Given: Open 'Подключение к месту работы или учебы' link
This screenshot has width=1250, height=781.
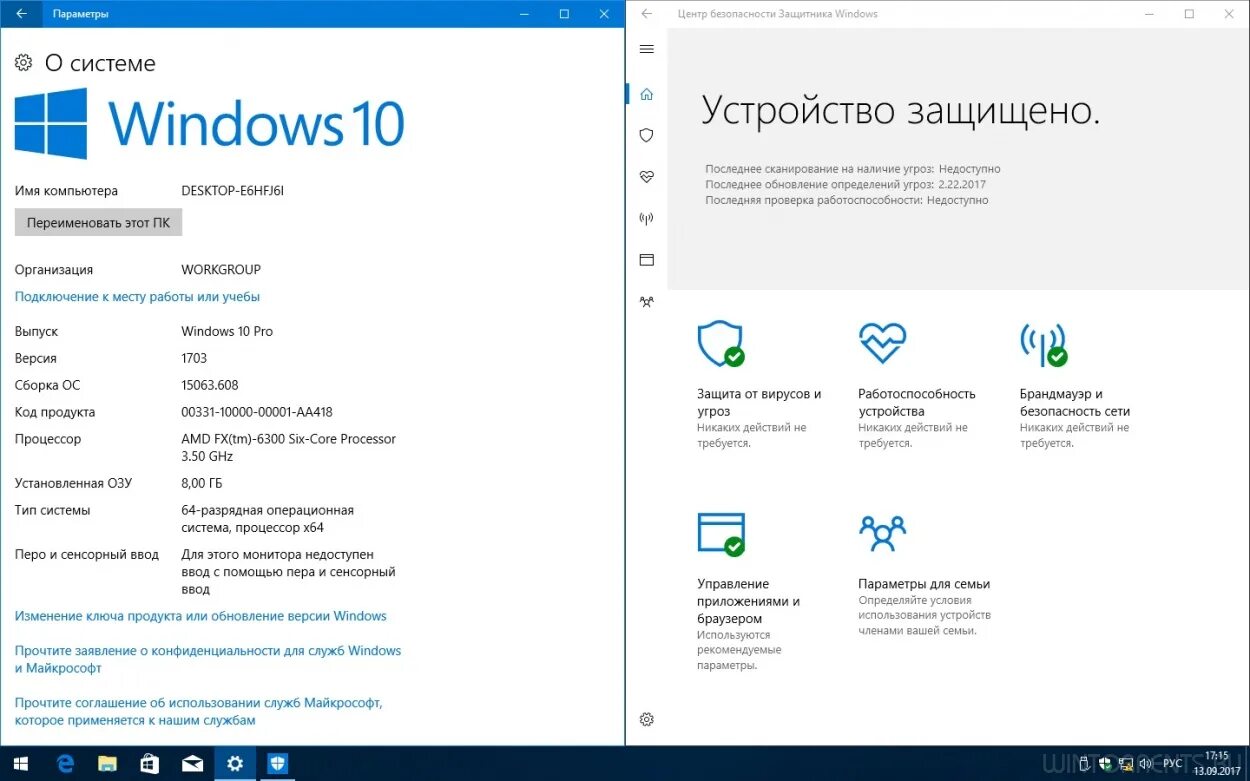Looking at the screenshot, I should pyautogui.click(x=137, y=296).
